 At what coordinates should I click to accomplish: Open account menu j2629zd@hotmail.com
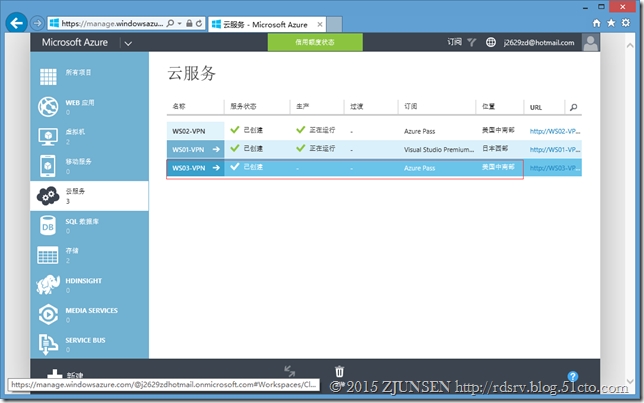click(x=539, y=43)
